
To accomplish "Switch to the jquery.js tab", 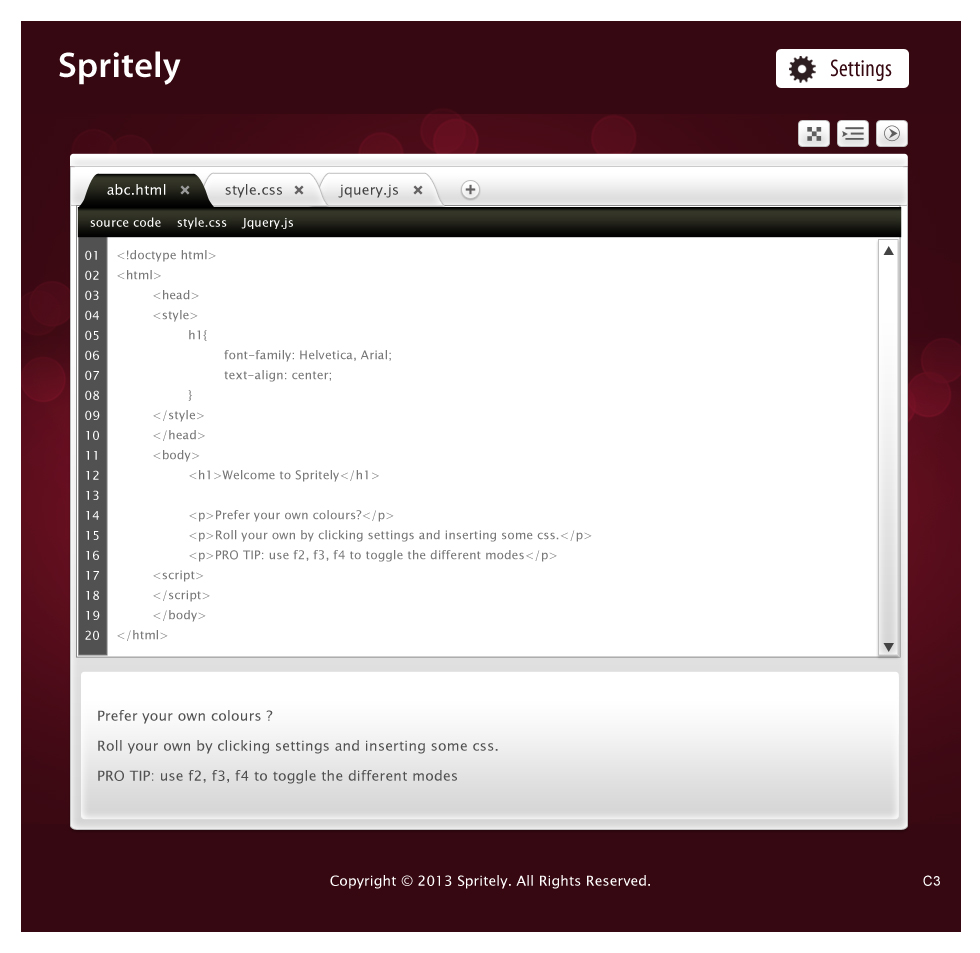I will pyautogui.click(x=369, y=190).
